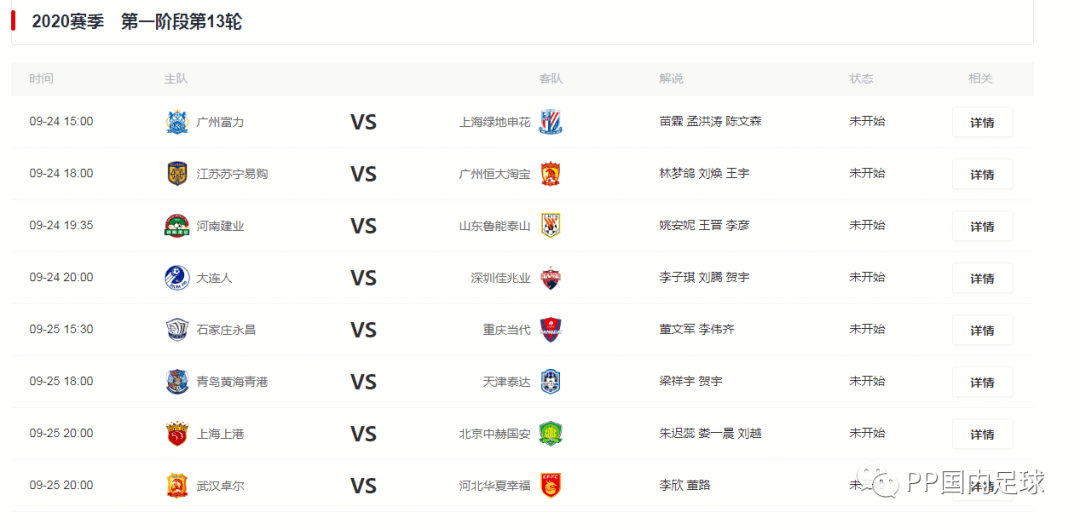Click the Shandong Luneng (山东鲁能泰山) team logo
Screen dimensions: 1080x530
[x=551, y=226]
